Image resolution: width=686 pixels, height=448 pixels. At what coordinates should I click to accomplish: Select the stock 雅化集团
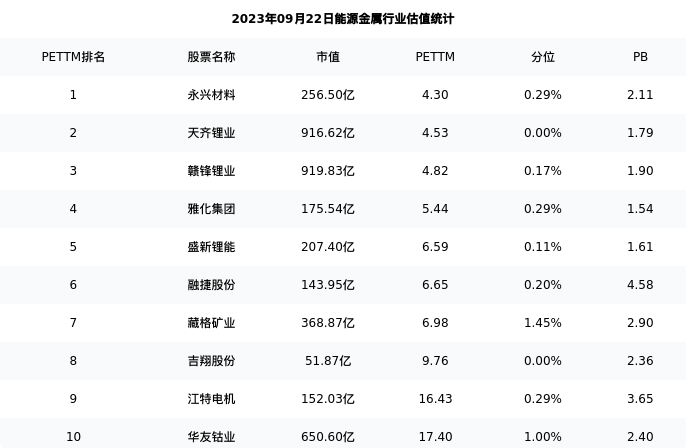coord(211,209)
